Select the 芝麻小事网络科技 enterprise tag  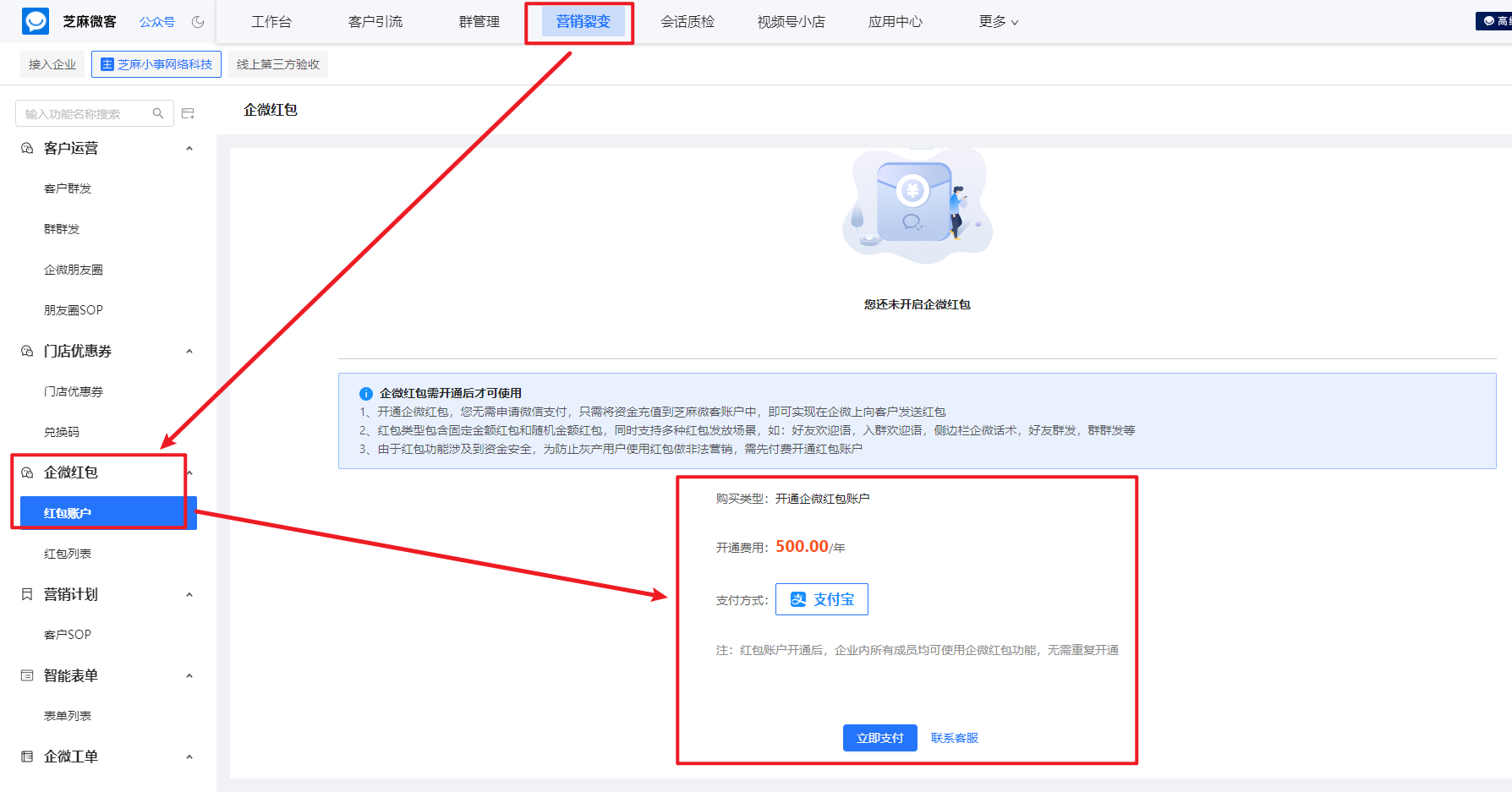click(x=156, y=64)
